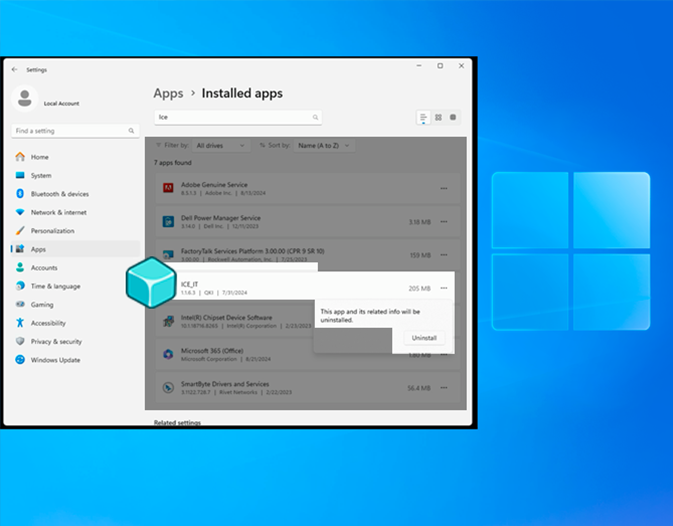This screenshot has height=526, width=673.
Task: Click the 205 MB size text
Action: [x=419, y=288]
